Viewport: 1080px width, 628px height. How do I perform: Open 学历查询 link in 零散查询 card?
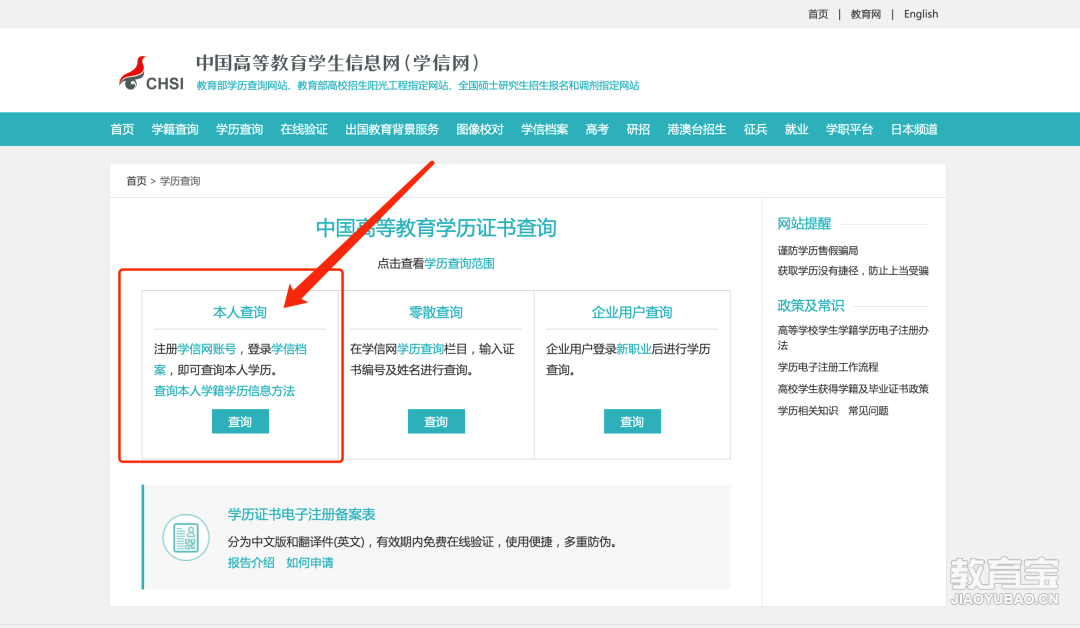[x=420, y=349]
